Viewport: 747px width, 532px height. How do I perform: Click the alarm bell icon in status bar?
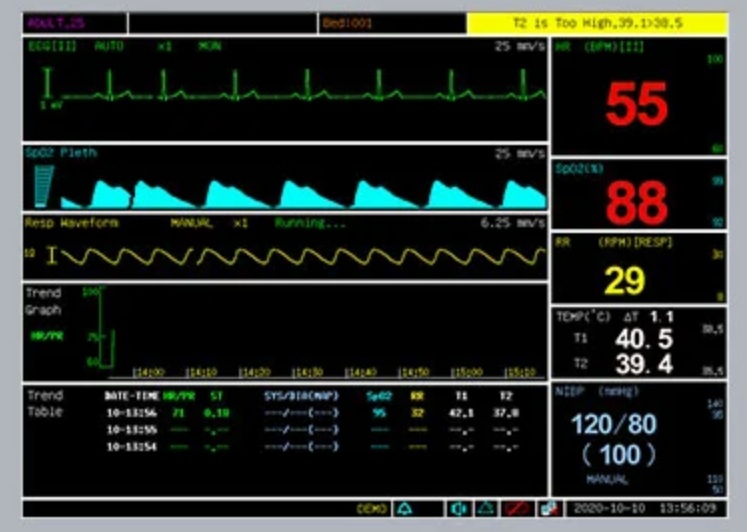point(405,509)
